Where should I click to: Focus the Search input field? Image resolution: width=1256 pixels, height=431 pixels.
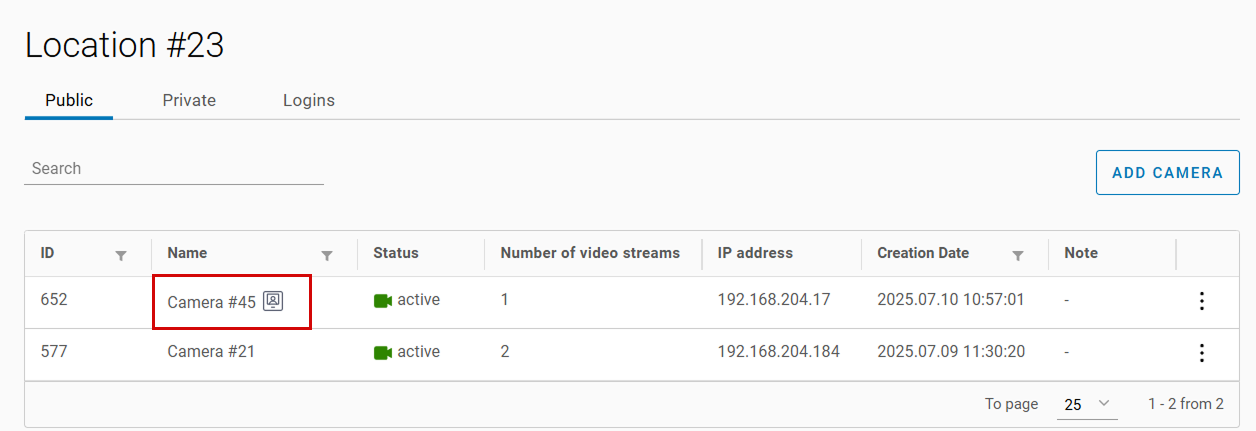click(x=174, y=168)
